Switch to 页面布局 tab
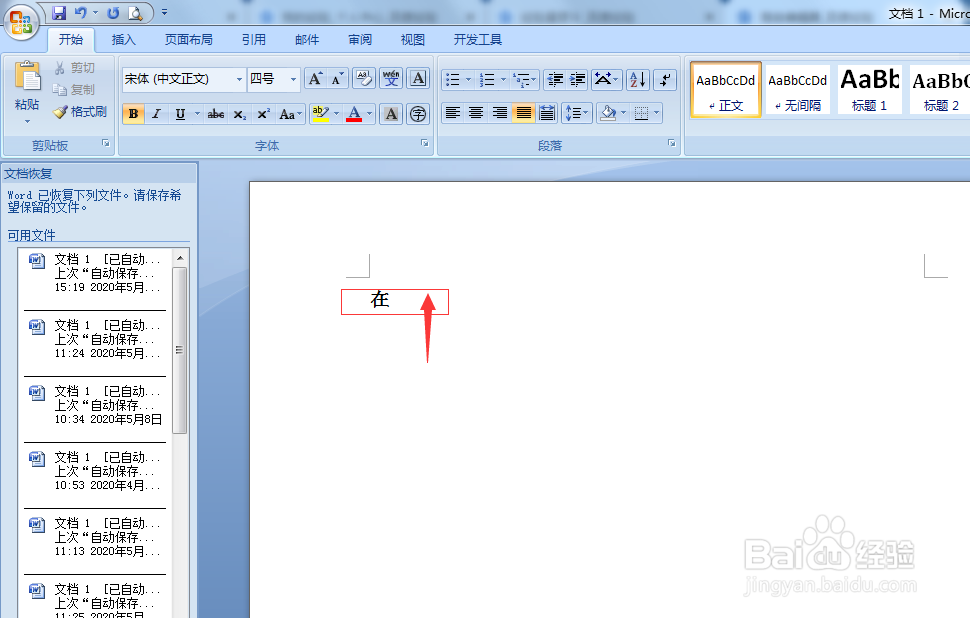 point(189,40)
